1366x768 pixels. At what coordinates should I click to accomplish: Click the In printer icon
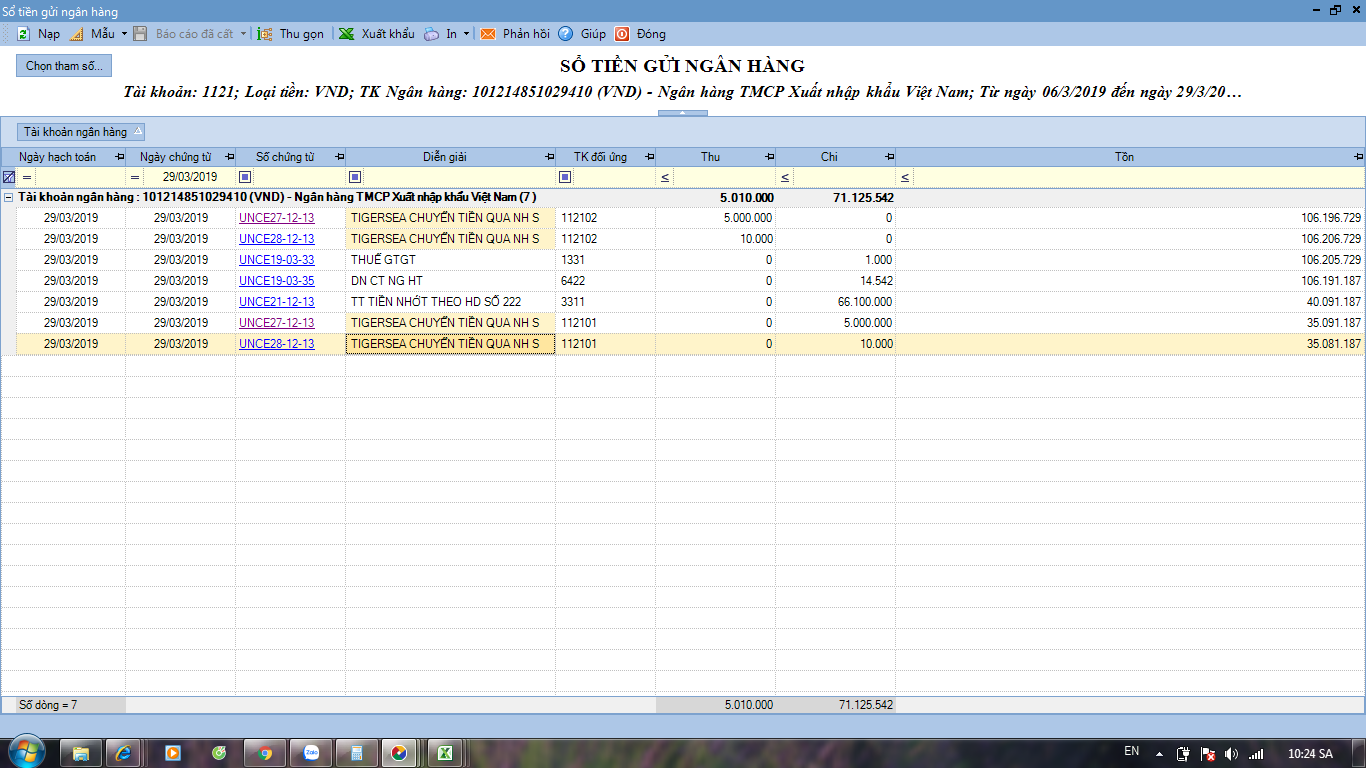431,34
